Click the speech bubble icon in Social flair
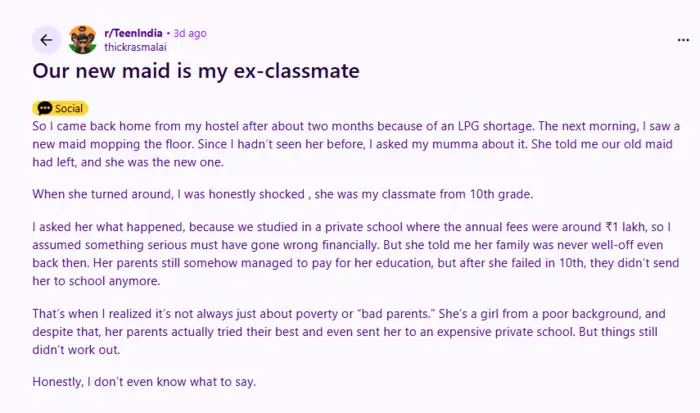700x413 pixels. click(x=44, y=108)
